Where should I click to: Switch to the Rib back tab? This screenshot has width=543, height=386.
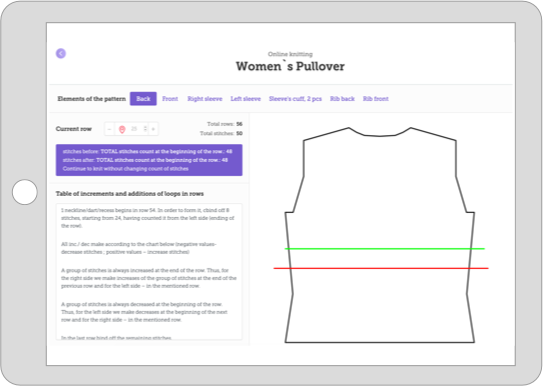342,99
